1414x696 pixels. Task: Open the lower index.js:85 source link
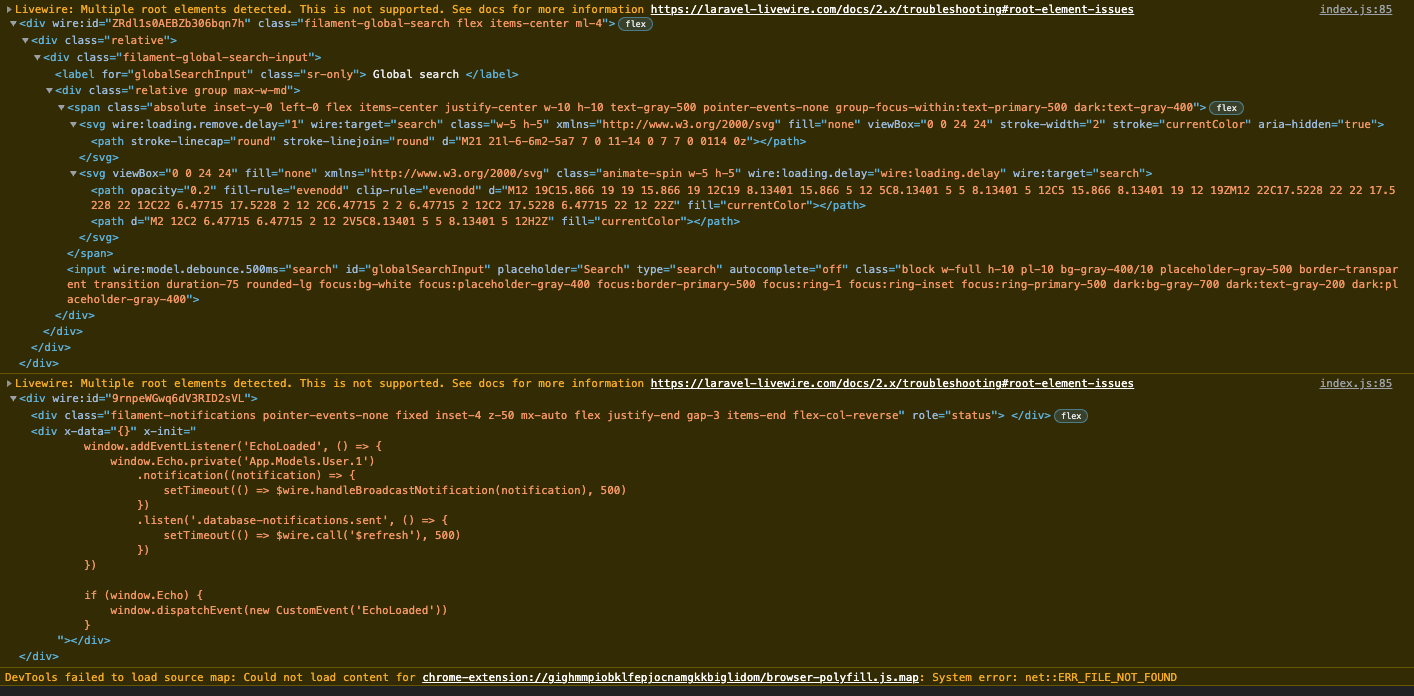pos(1356,383)
